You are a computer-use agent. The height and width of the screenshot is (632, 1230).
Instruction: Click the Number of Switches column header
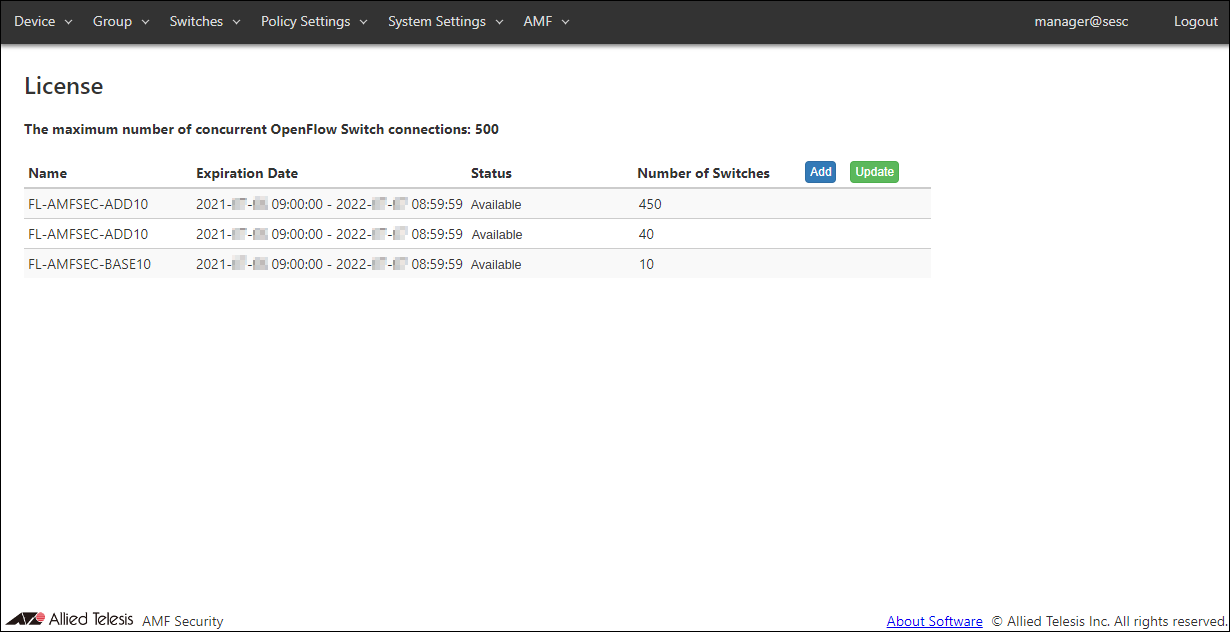point(703,173)
